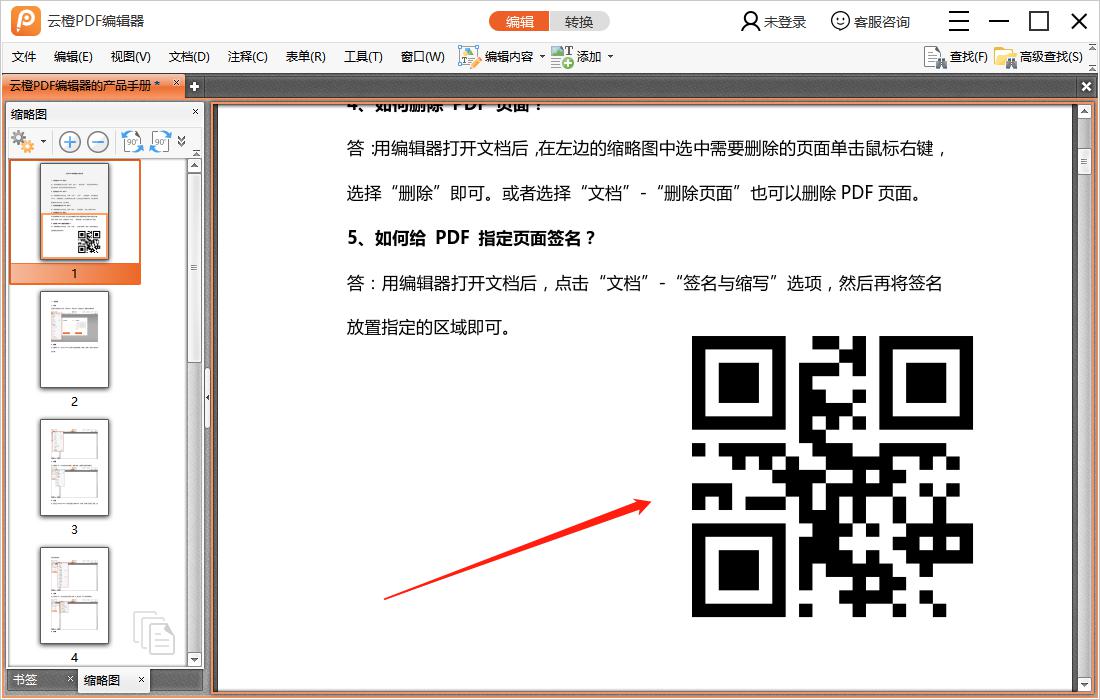
Task: Click heading 5、如何给 PDF 指定页面签名？
Action: [471, 238]
